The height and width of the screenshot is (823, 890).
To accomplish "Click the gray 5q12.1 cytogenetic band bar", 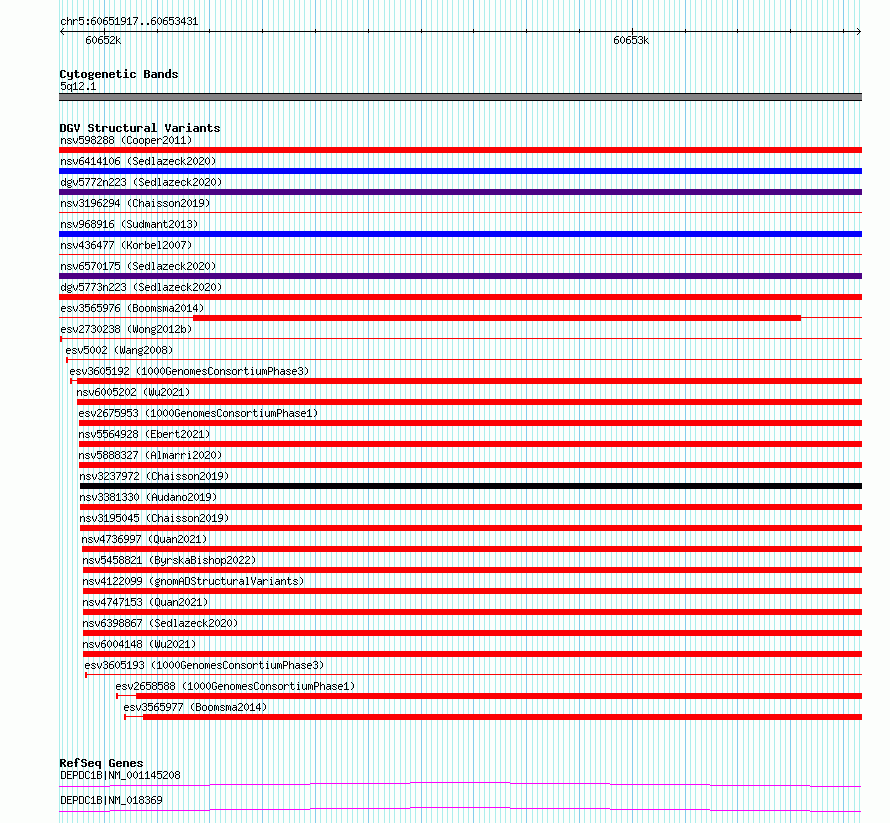I will 460,97.
